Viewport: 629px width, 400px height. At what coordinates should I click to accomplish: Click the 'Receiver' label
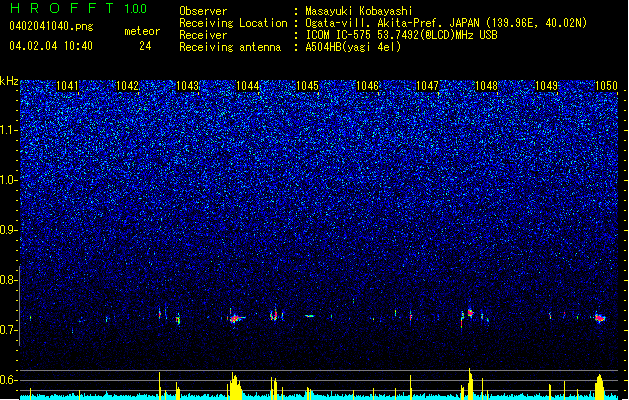click(203, 35)
